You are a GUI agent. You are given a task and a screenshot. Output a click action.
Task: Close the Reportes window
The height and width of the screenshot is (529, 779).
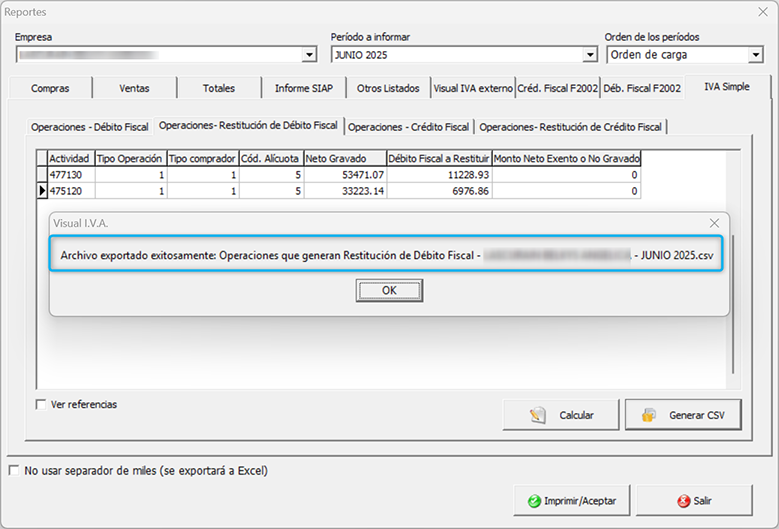[757, 12]
